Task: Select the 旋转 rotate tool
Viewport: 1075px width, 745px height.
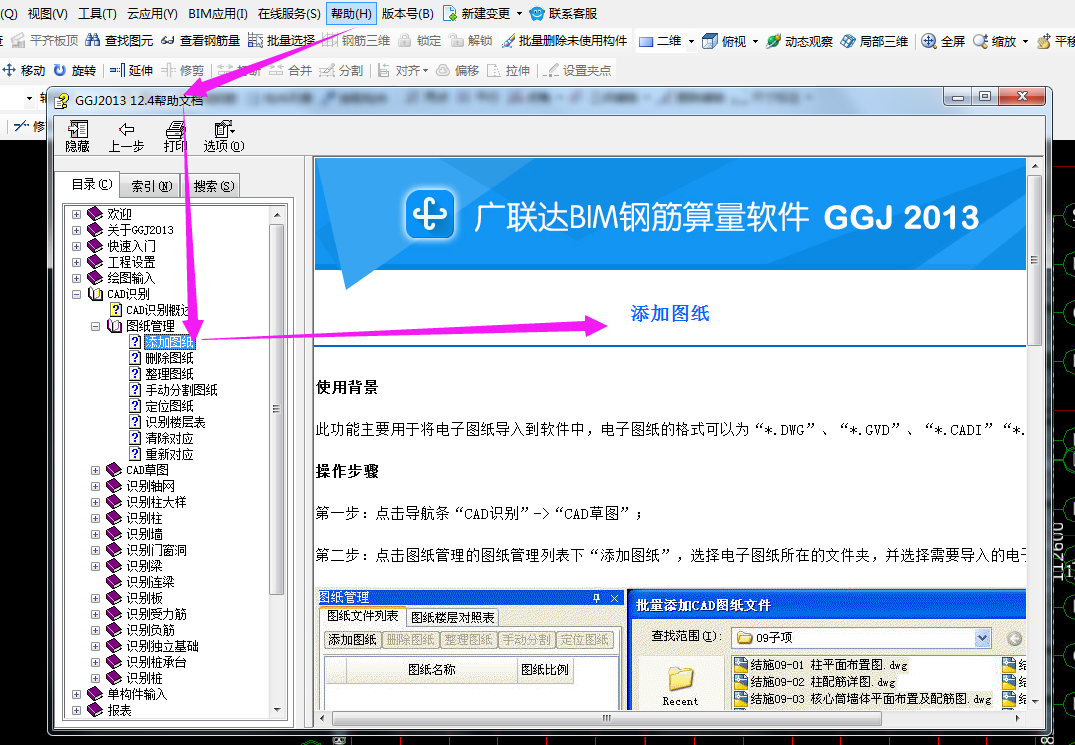Action: click(74, 70)
